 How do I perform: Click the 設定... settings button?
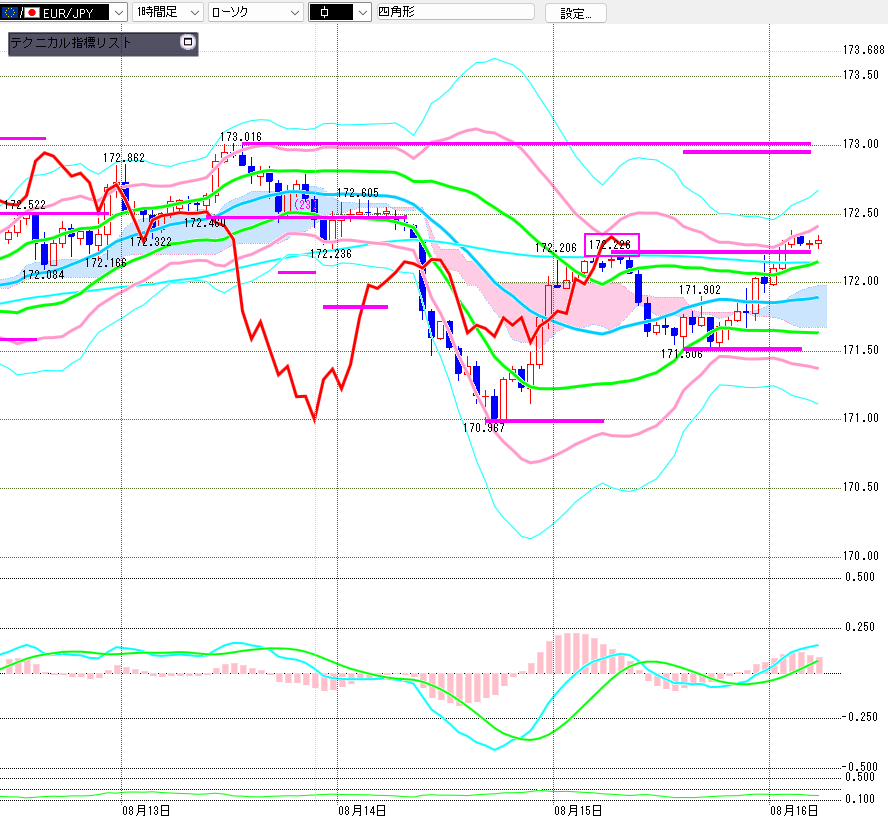tap(575, 13)
